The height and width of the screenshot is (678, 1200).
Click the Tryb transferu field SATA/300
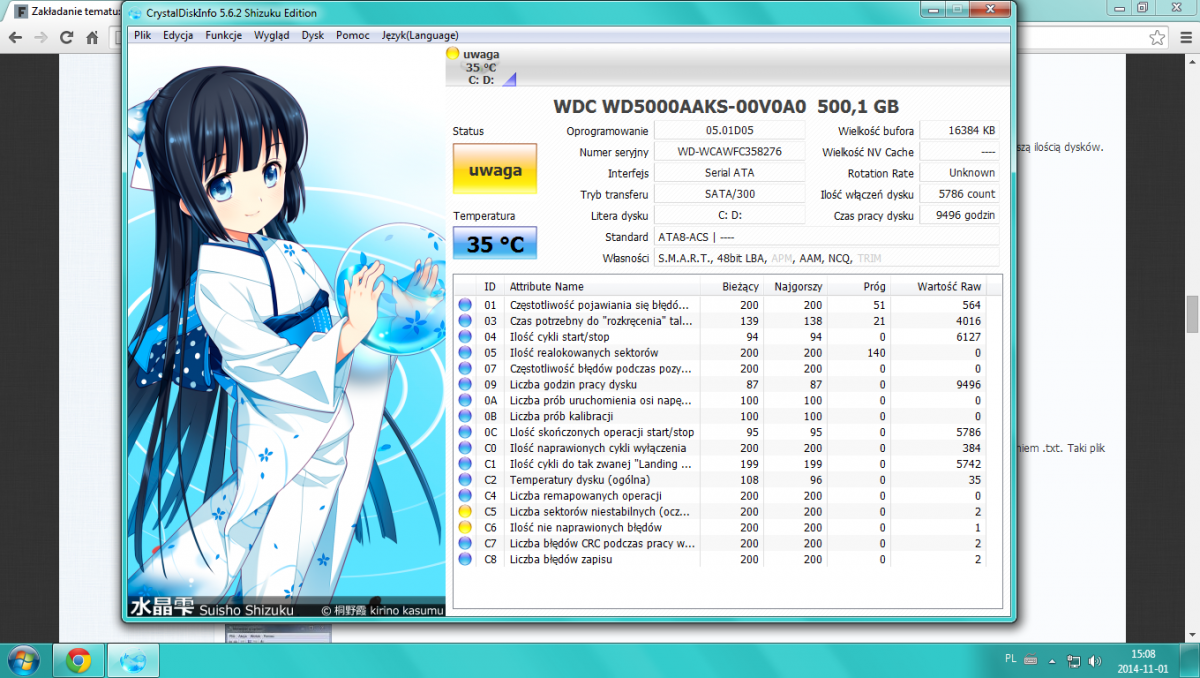pos(730,194)
